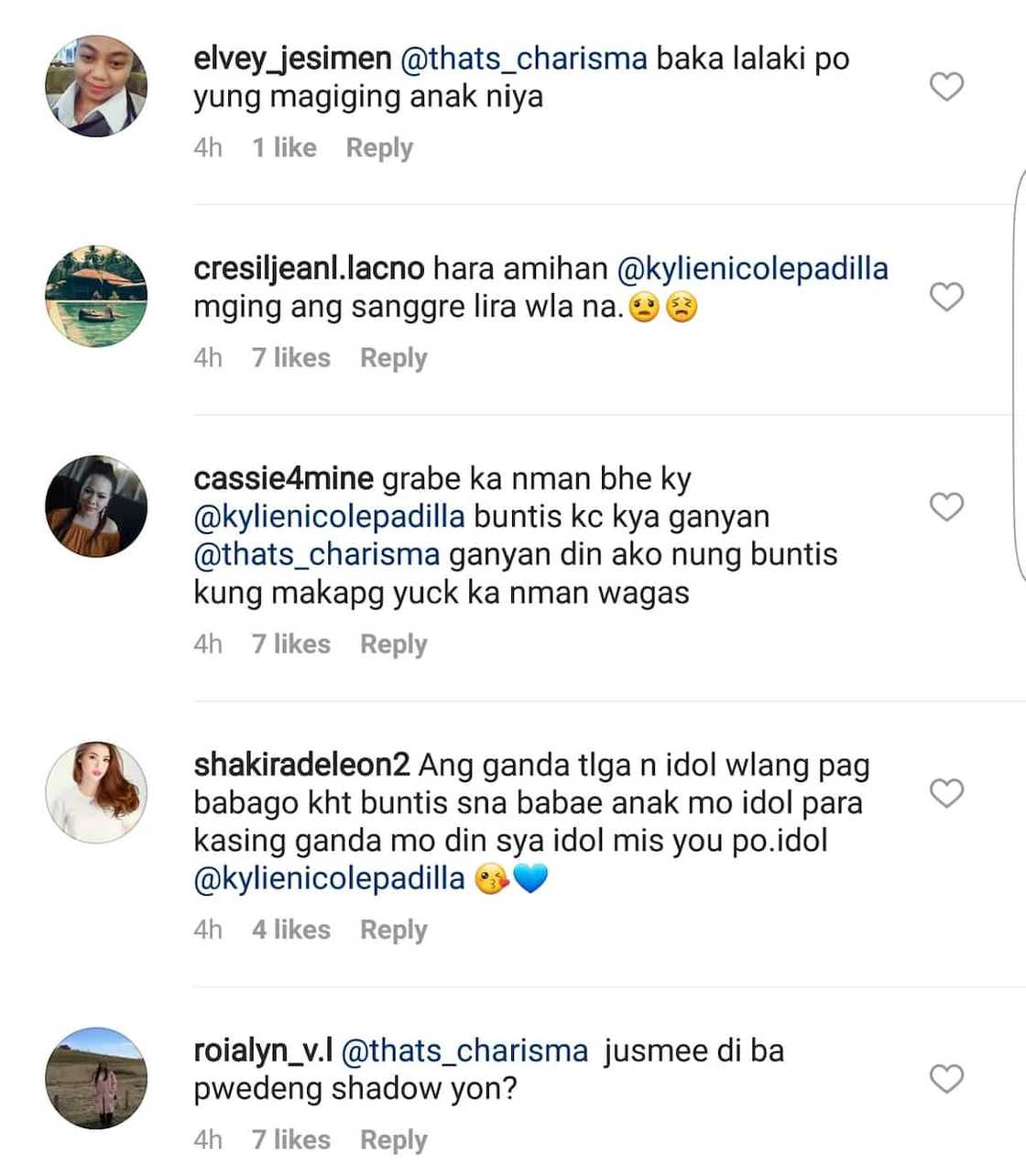Like elvey_jesimen's comment with the heart

click(946, 87)
